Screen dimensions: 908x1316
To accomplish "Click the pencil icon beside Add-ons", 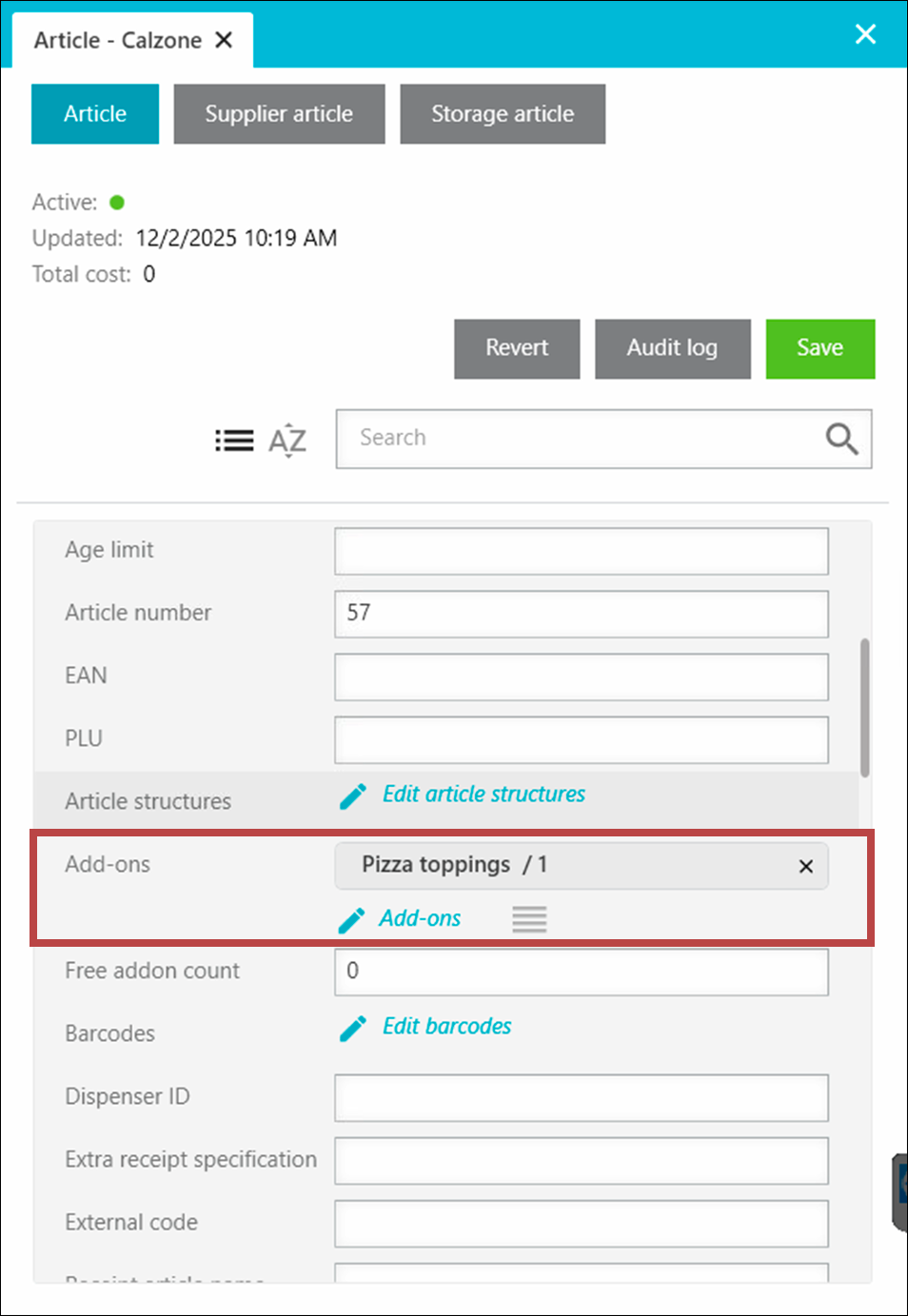I will [351, 920].
